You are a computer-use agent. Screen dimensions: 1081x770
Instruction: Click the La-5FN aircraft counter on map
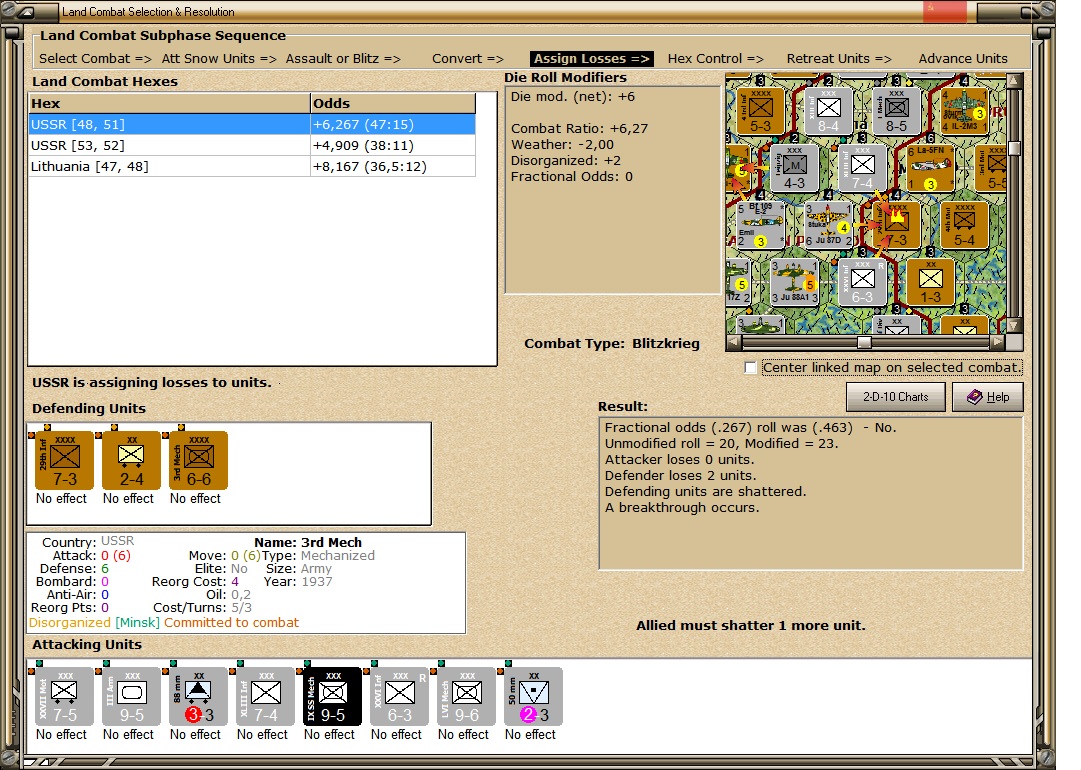931,168
